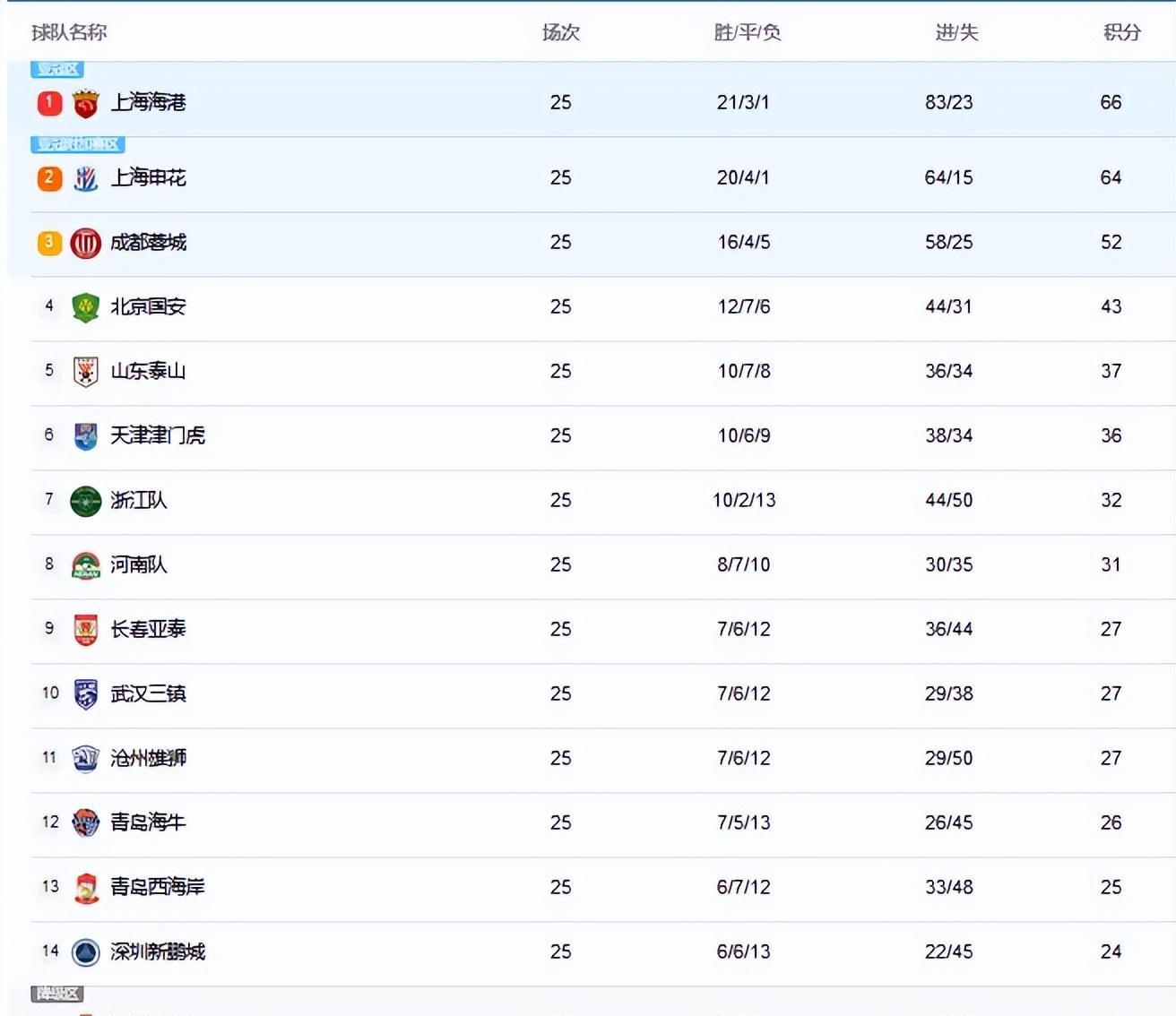Click points value 66
Screen dimensions: 1176x1016
(x=1111, y=102)
